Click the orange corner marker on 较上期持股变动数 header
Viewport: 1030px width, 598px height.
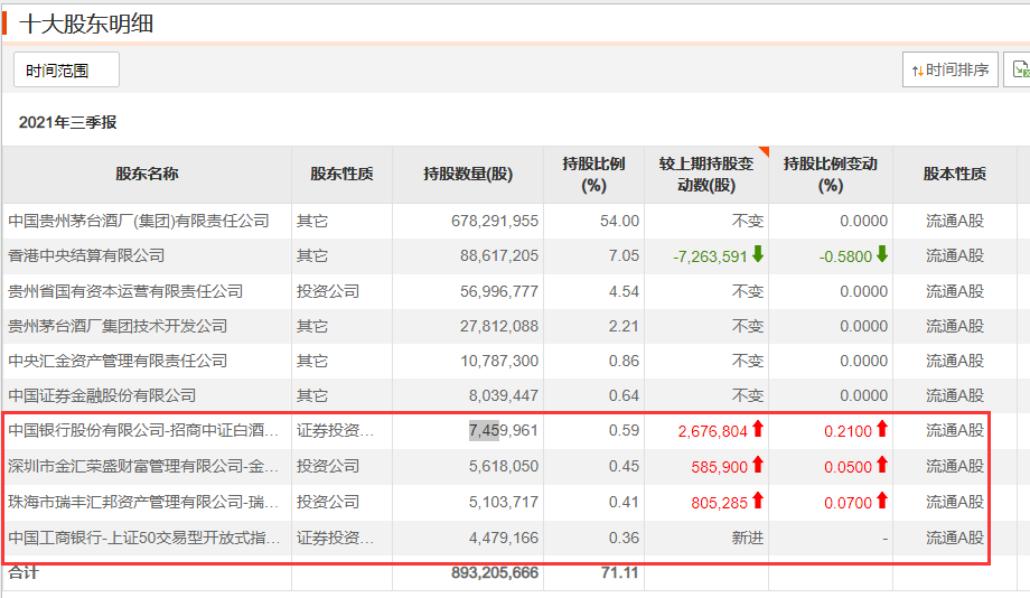764,151
